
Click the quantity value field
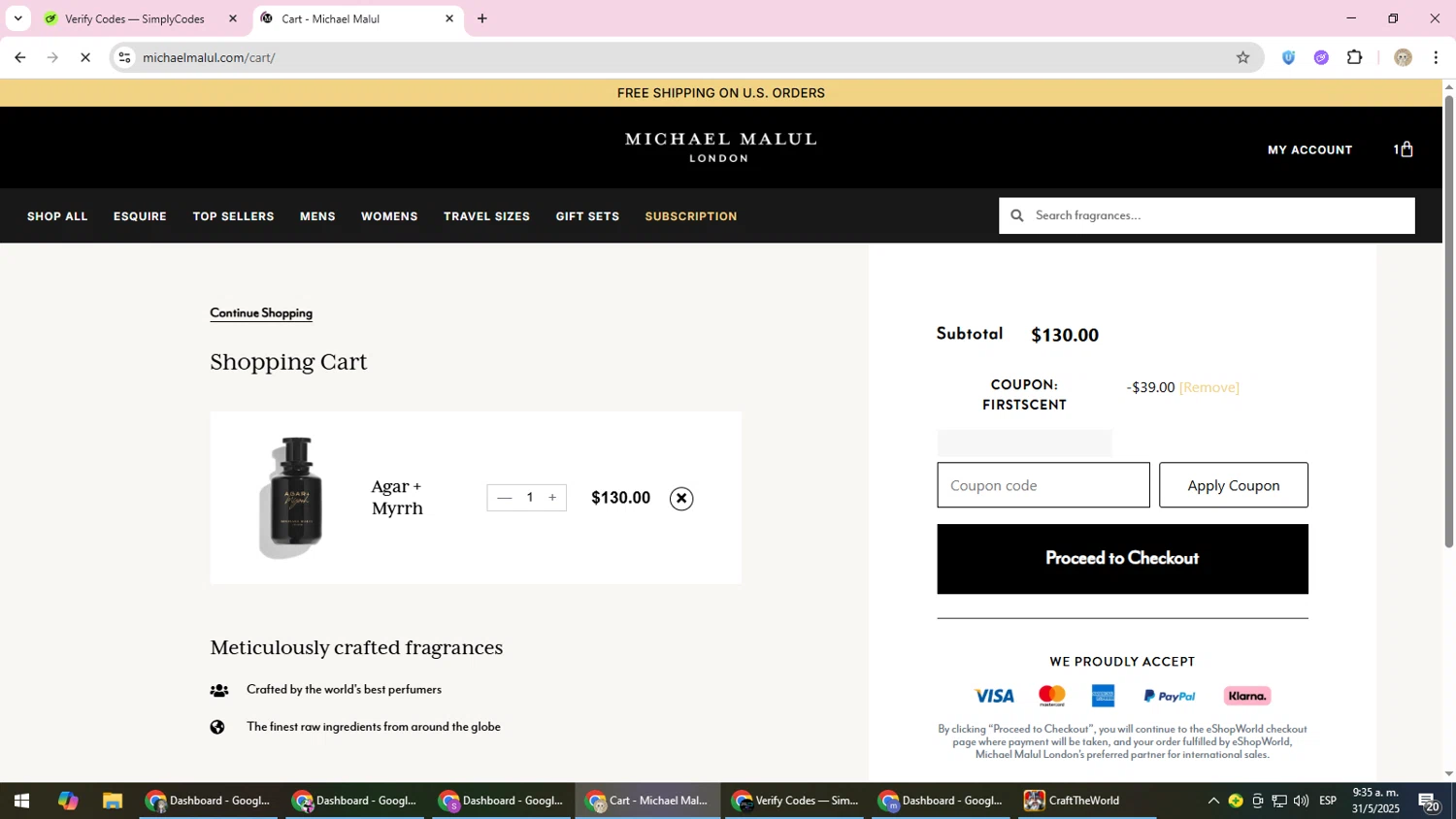pyautogui.click(x=529, y=498)
